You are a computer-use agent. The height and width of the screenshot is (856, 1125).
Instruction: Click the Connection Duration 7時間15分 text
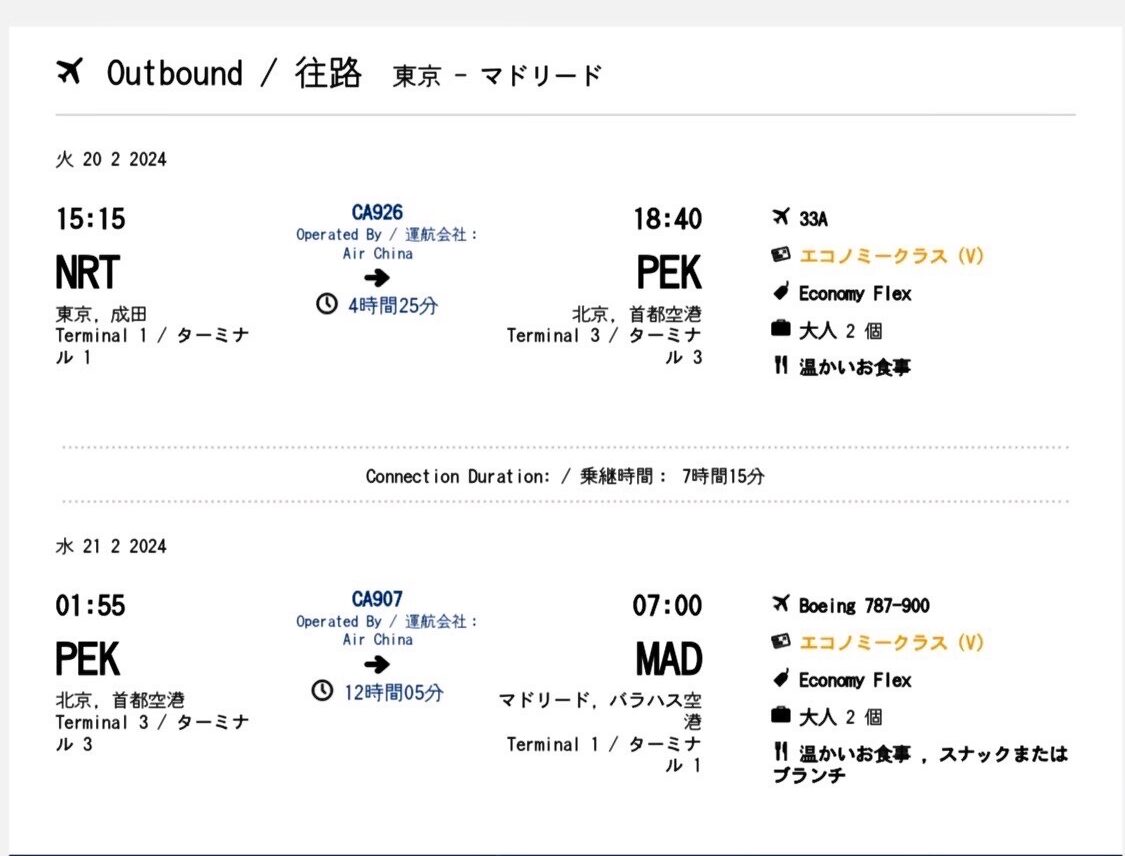(565, 476)
